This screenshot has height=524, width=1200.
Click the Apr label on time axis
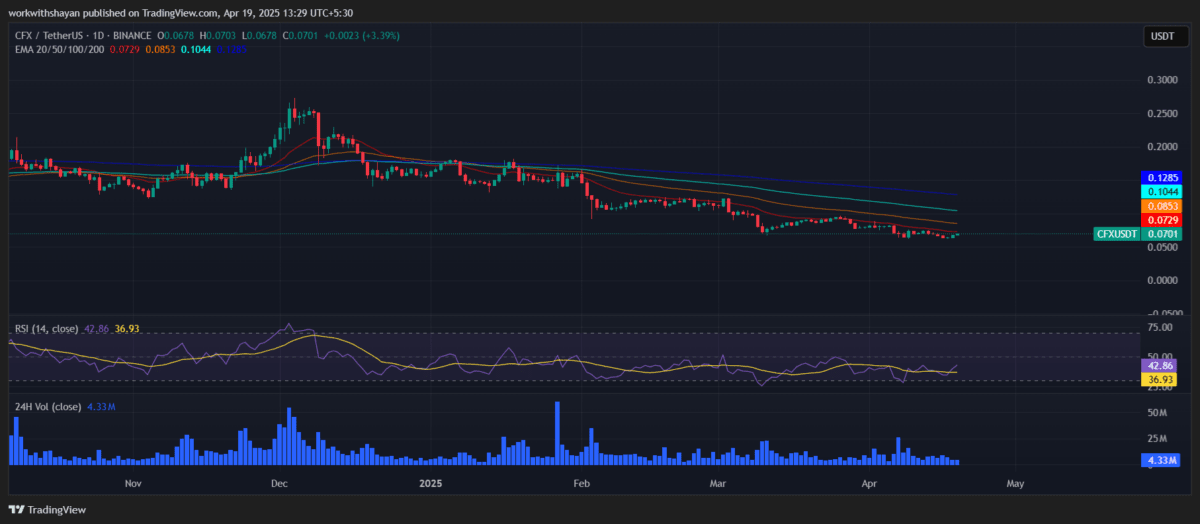(868, 484)
